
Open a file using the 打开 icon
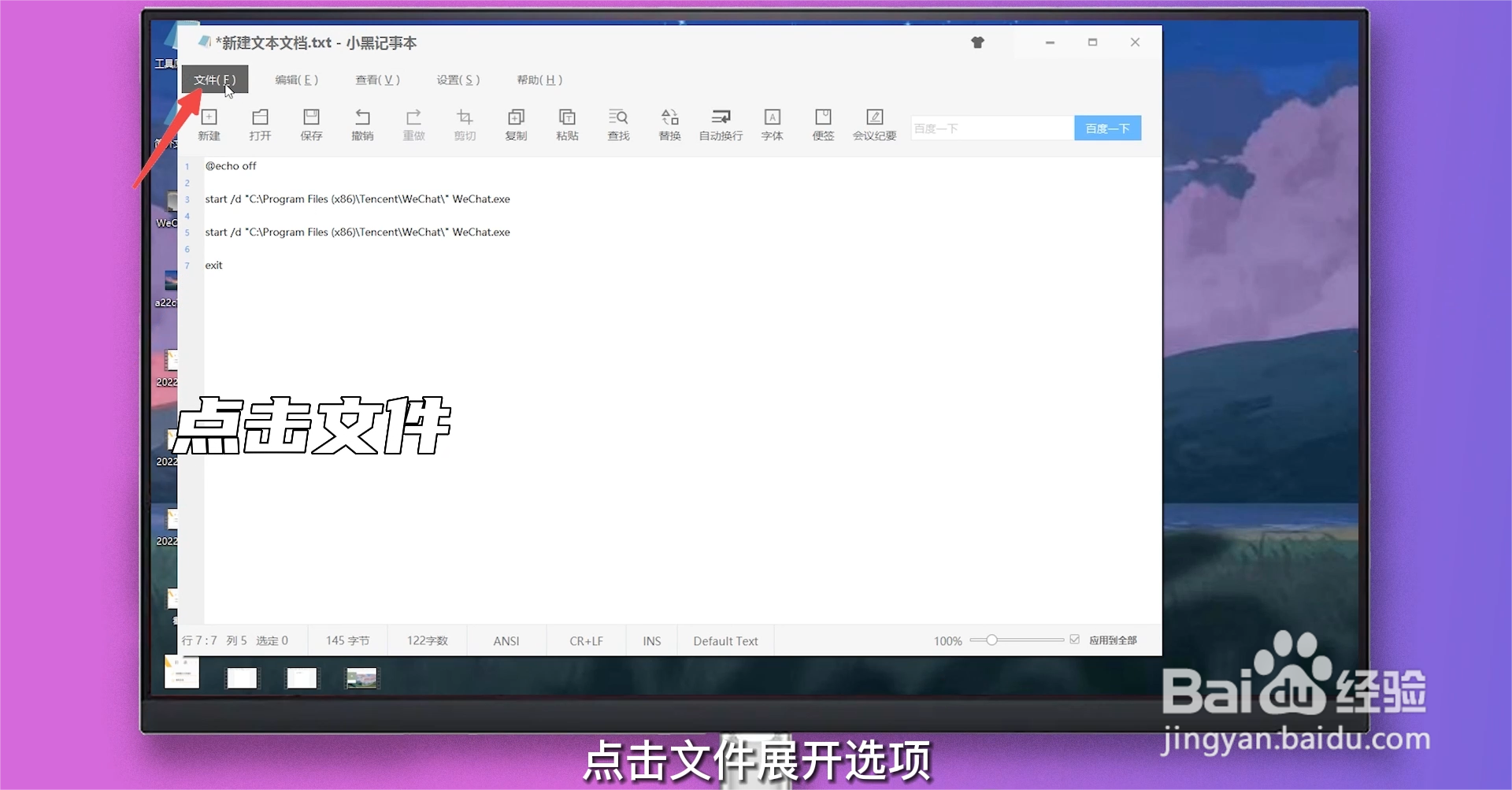260,124
